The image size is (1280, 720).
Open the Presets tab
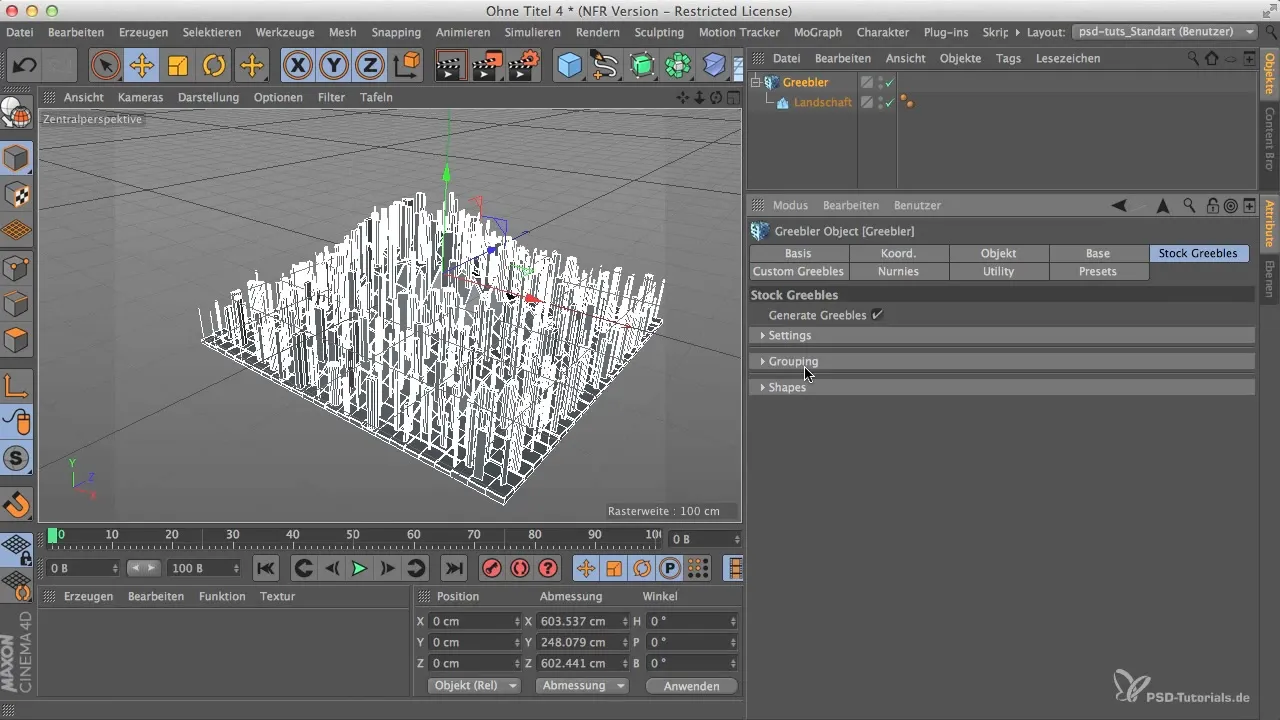tap(1098, 271)
